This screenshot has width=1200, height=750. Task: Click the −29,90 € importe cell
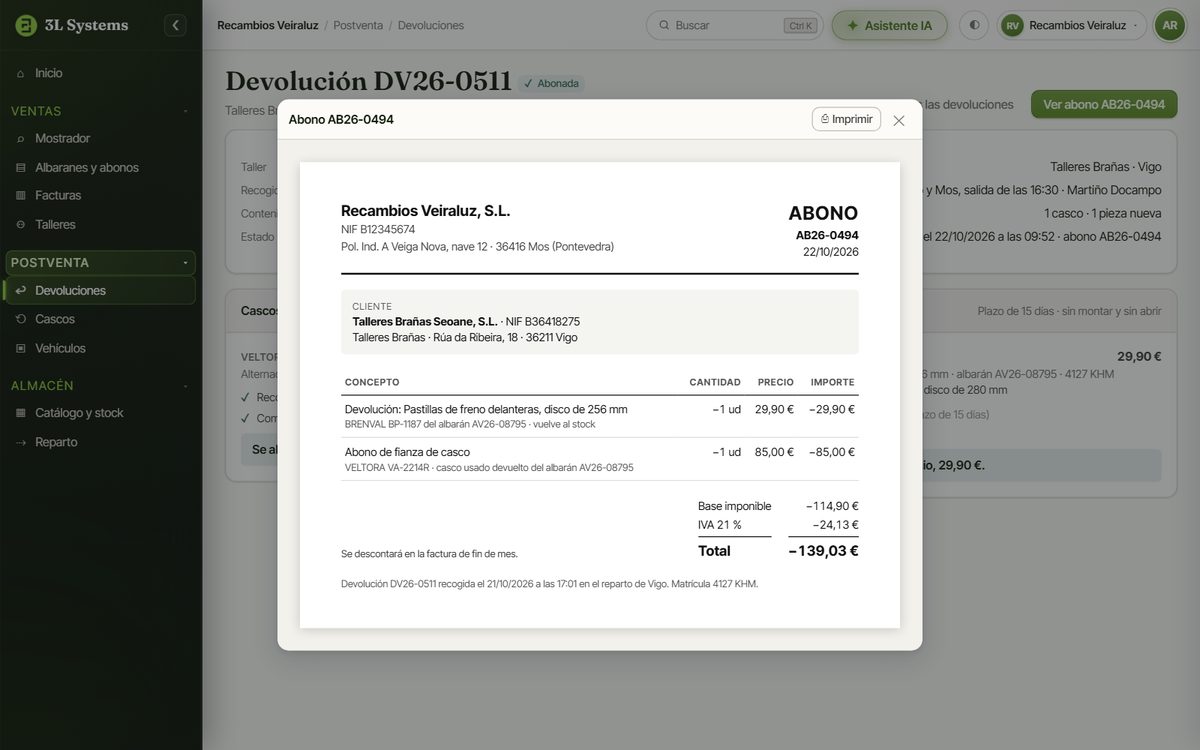point(832,409)
